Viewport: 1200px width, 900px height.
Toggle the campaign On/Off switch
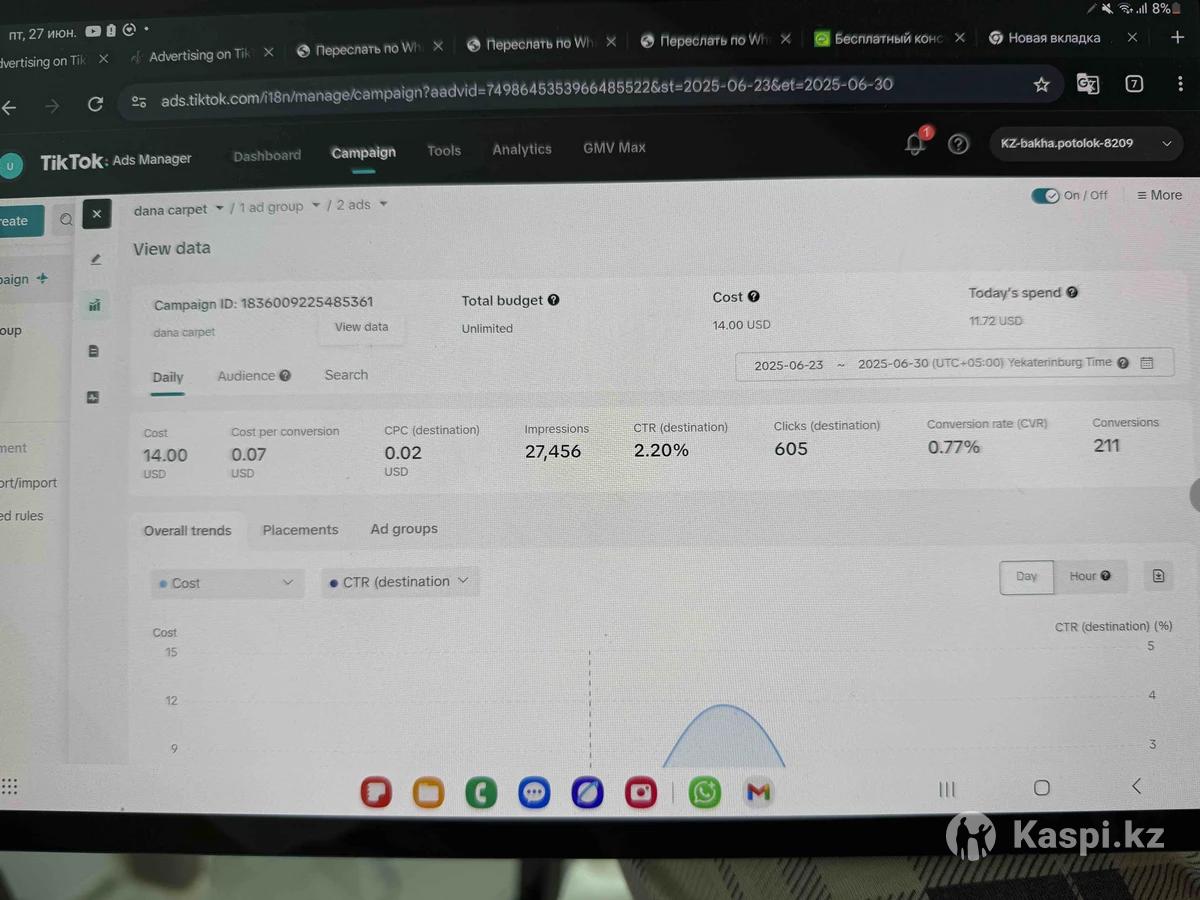(1045, 196)
